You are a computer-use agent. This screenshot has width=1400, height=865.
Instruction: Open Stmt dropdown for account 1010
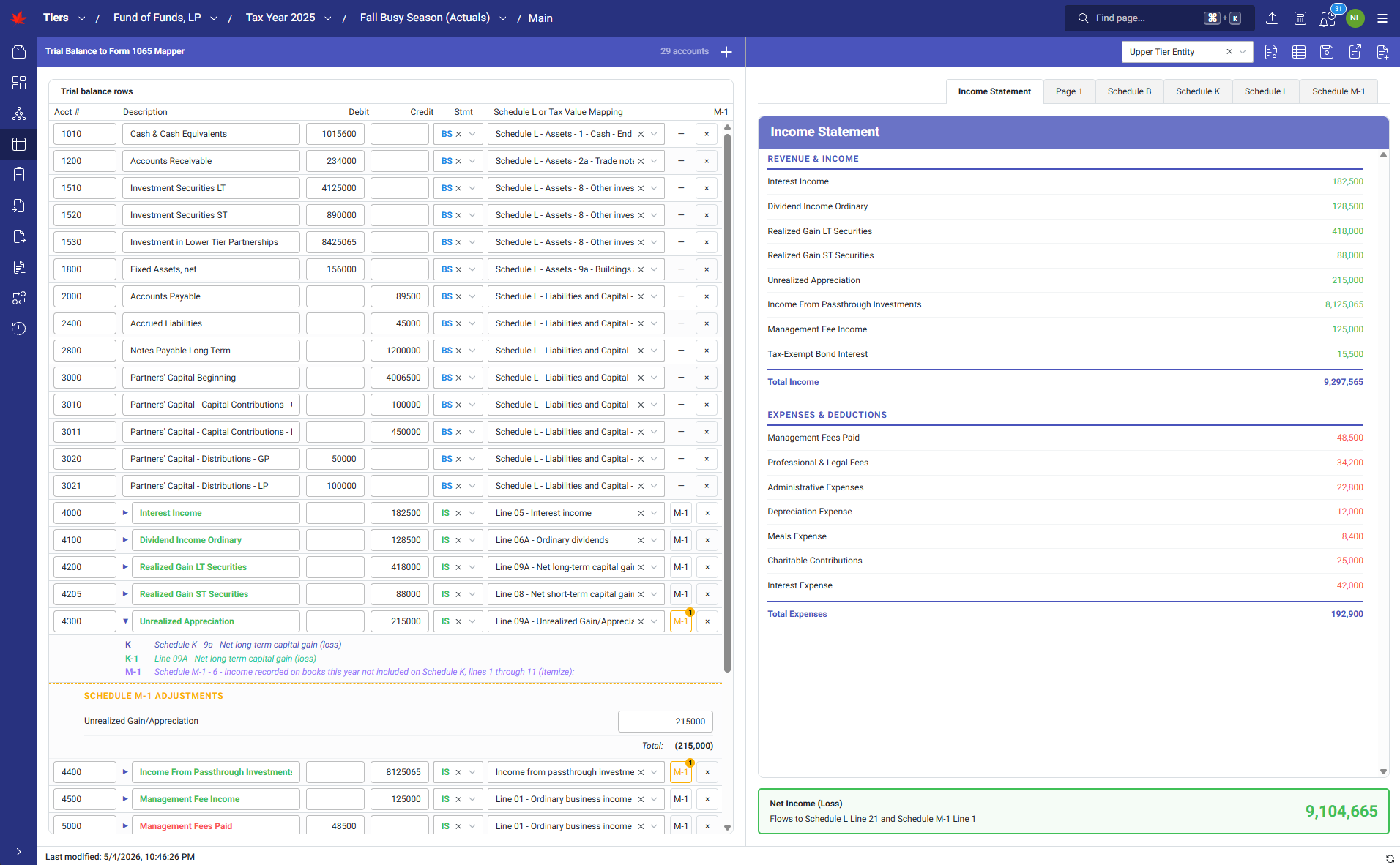pyautogui.click(x=472, y=134)
